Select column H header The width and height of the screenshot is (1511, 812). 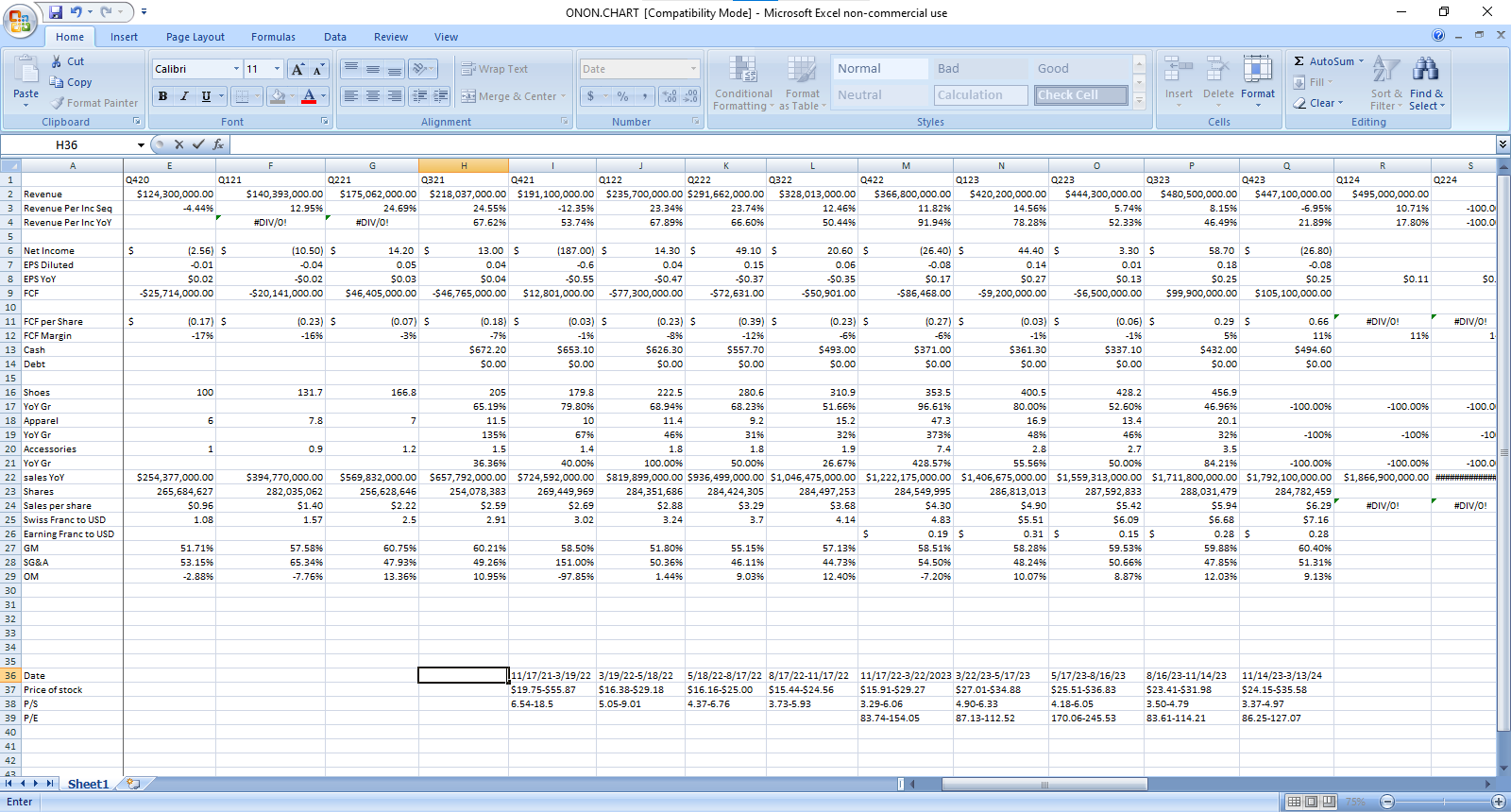[x=464, y=165]
